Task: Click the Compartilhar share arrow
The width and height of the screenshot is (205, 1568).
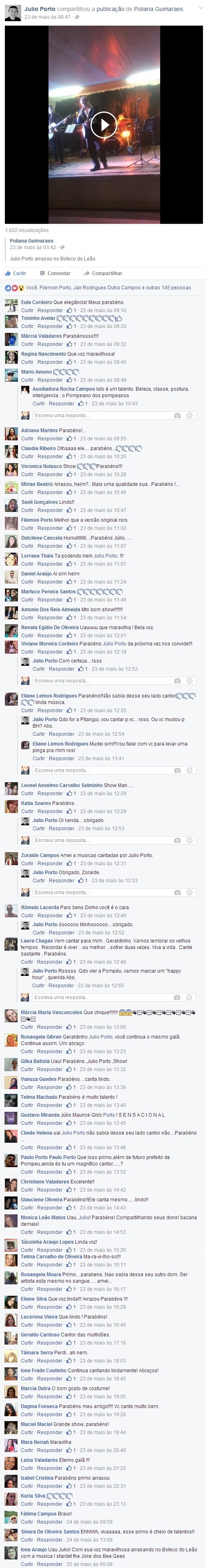Action: 87,273
